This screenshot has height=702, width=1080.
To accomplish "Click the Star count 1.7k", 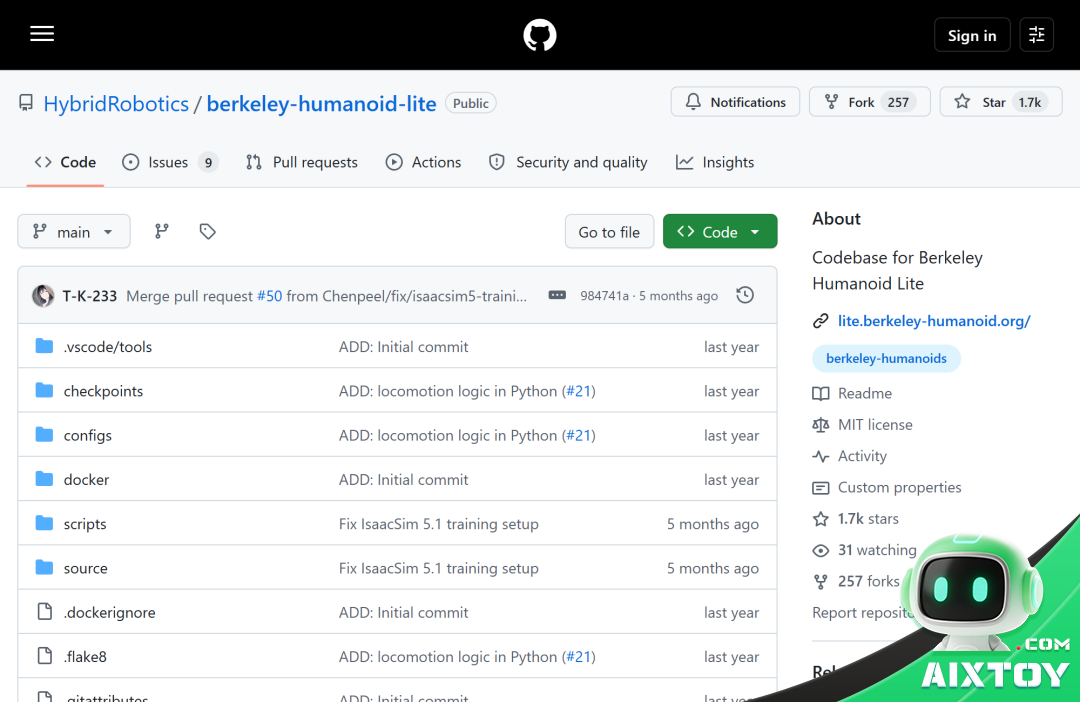I will coord(1030,102).
